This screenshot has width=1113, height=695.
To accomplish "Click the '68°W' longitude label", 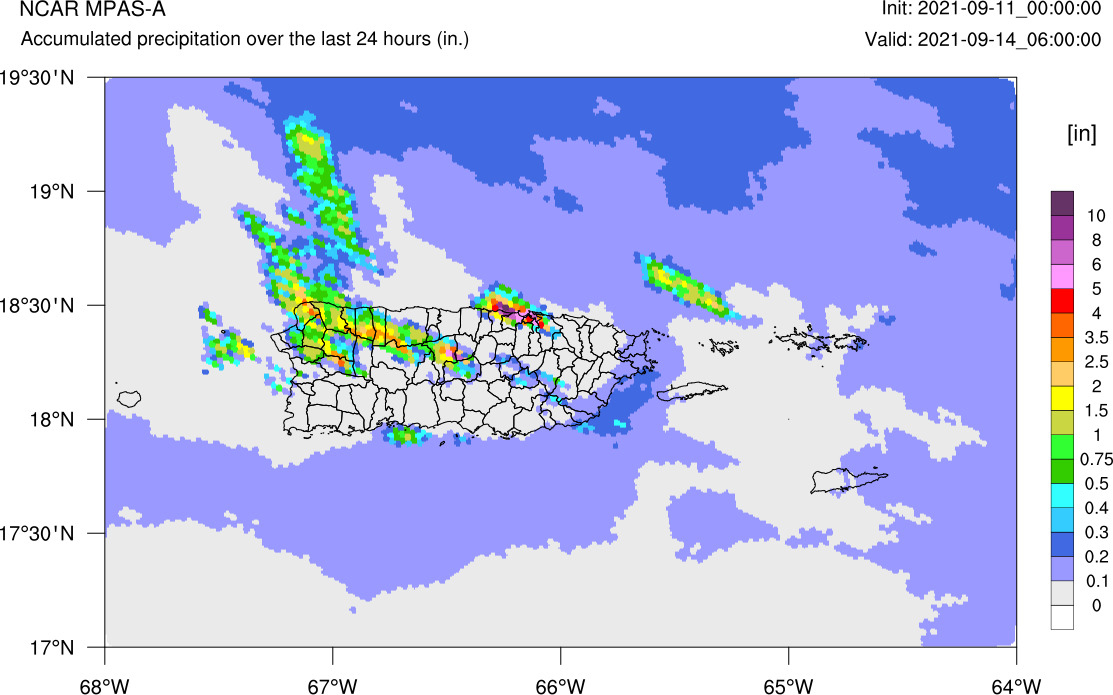I will (x=105, y=686).
